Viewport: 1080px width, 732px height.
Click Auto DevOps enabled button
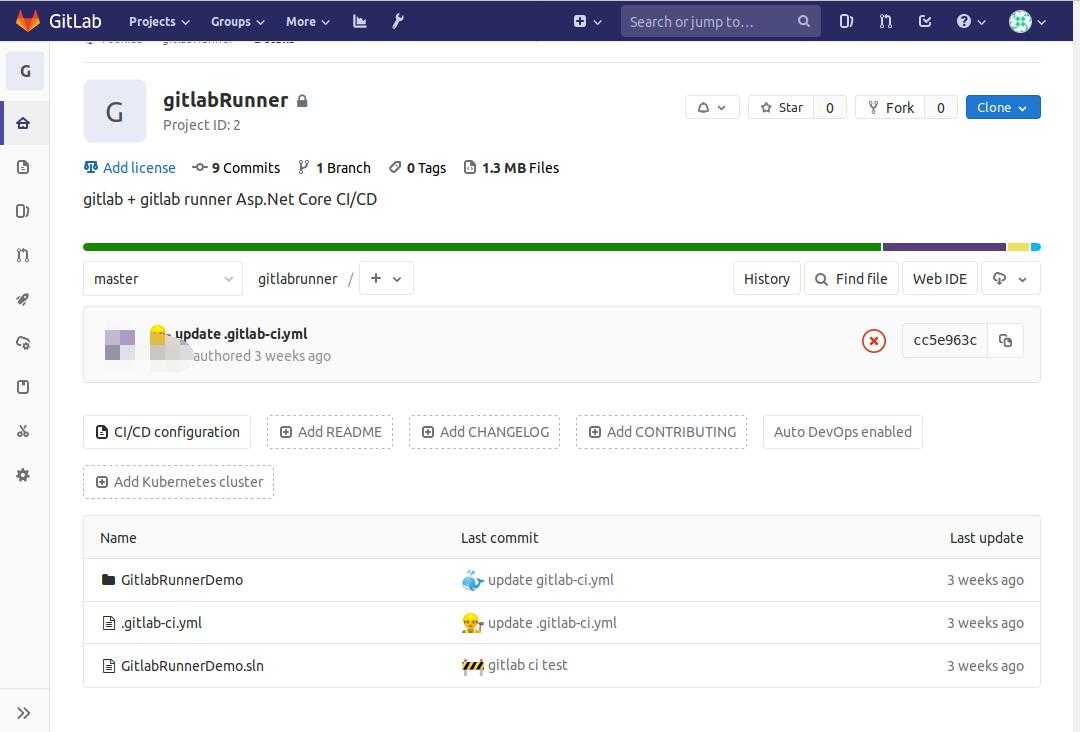(x=842, y=432)
